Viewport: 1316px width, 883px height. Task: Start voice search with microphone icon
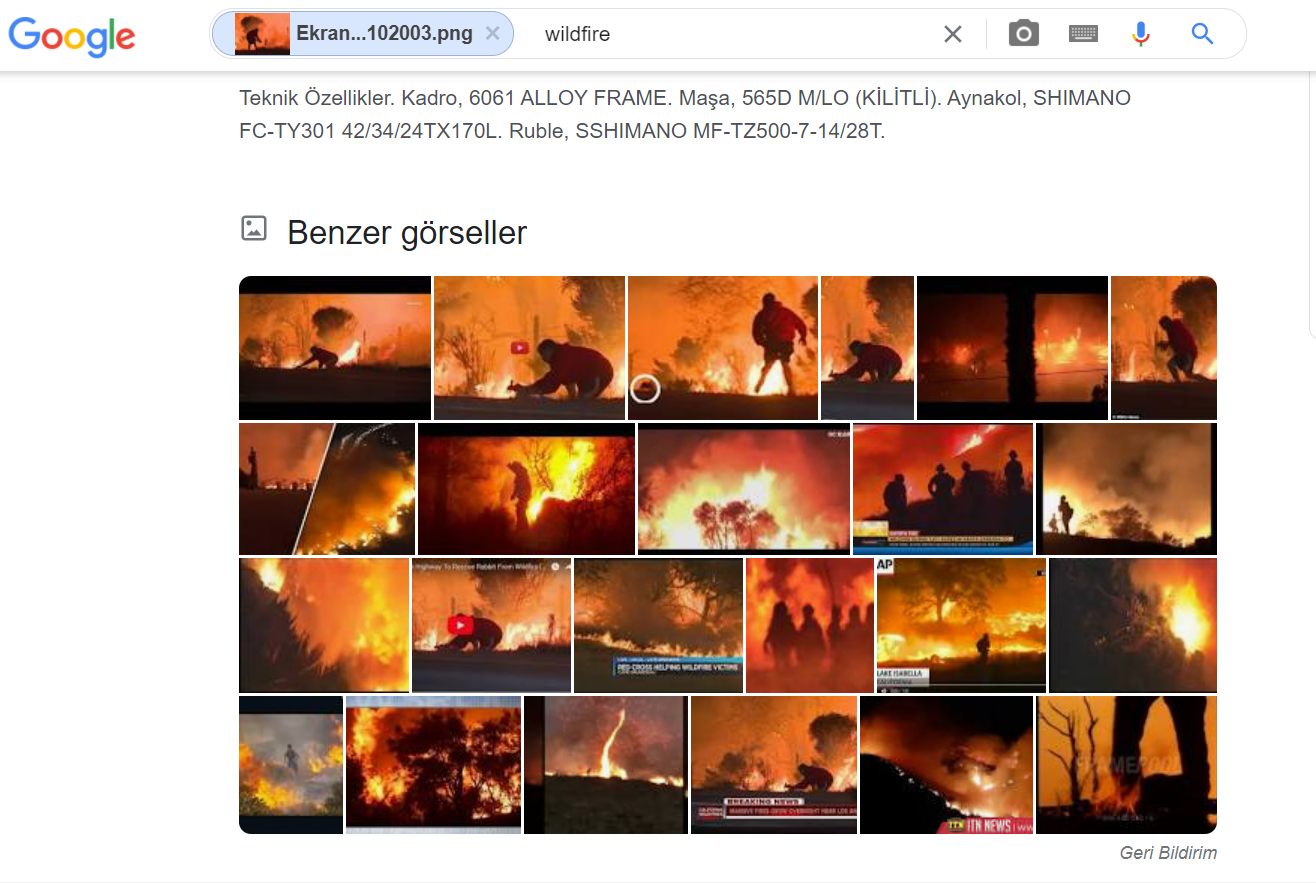coord(1141,34)
